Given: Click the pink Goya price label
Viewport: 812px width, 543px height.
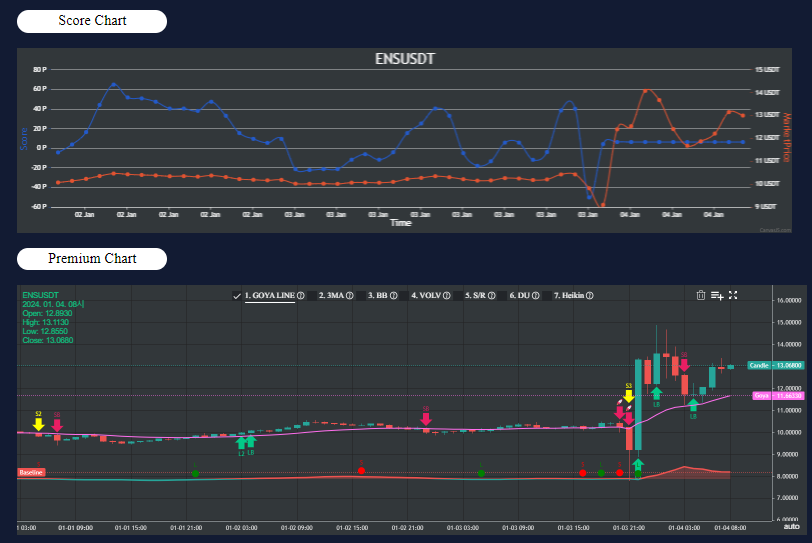Looking at the screenshot, I should 774,397.
